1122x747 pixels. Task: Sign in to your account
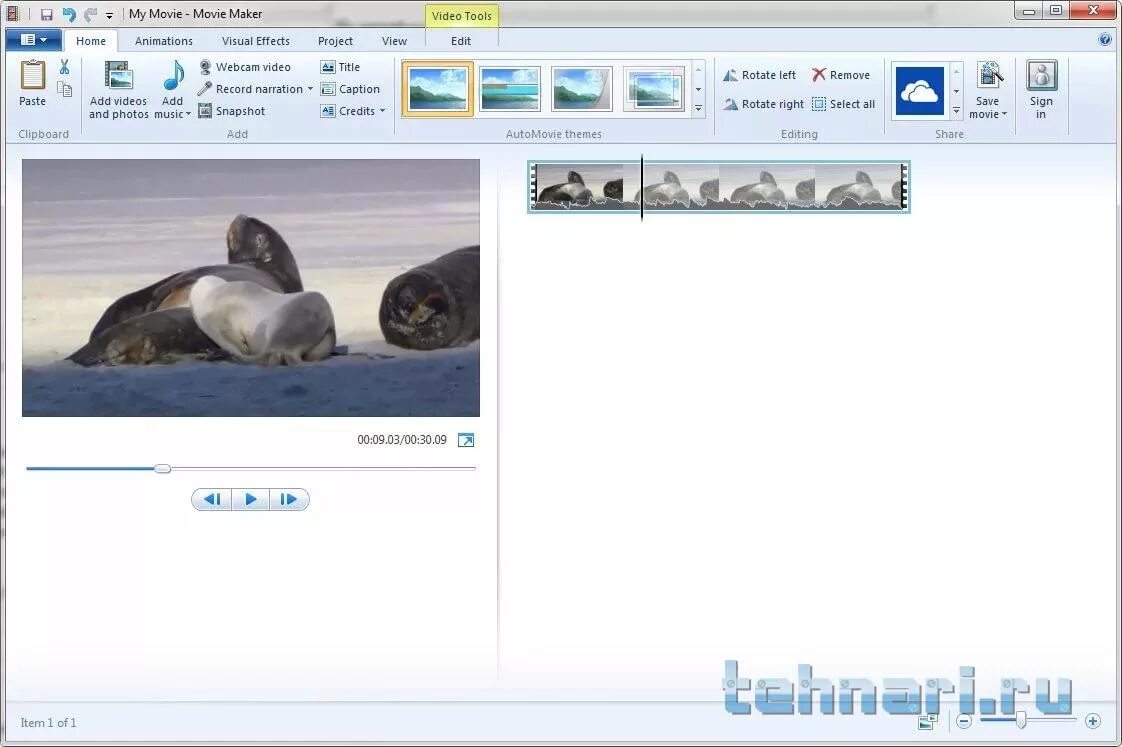(x=1041, y=89)
